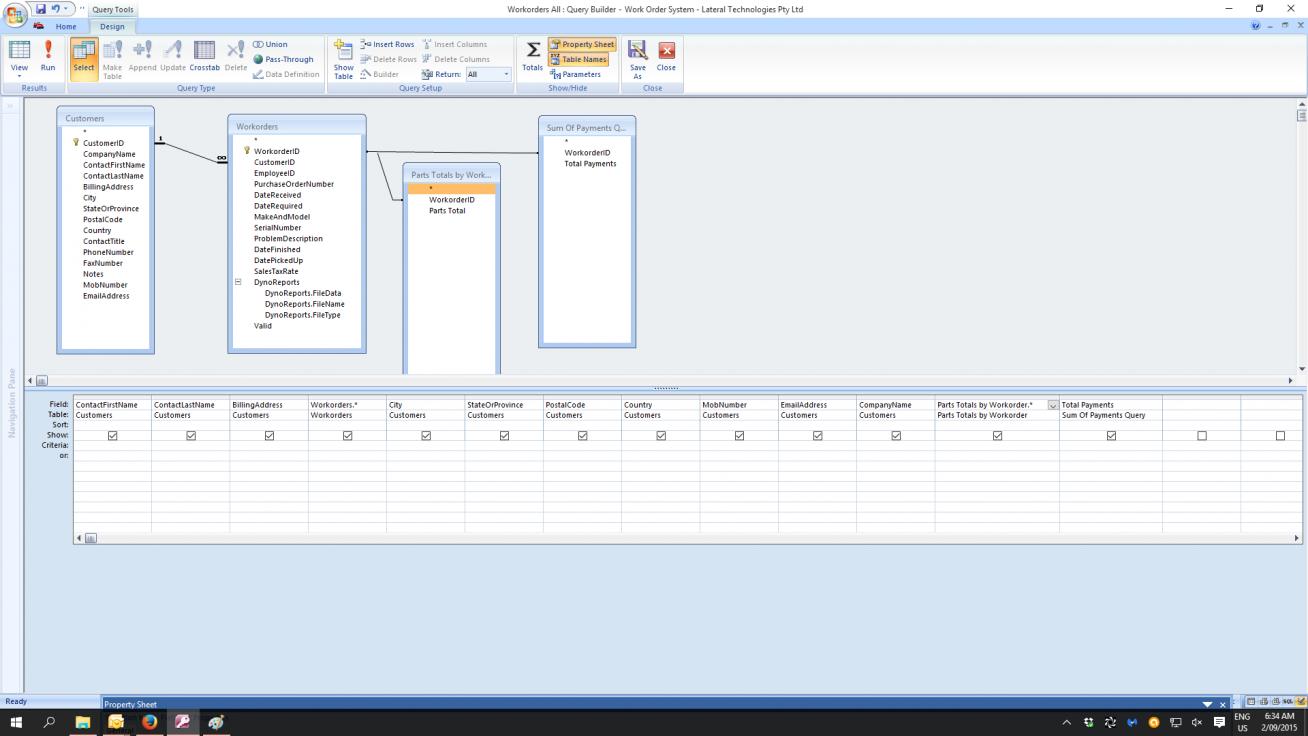Click the Query Tools contextual tab
This screenshot has width=1308, height=736.
tap(114, 10)
